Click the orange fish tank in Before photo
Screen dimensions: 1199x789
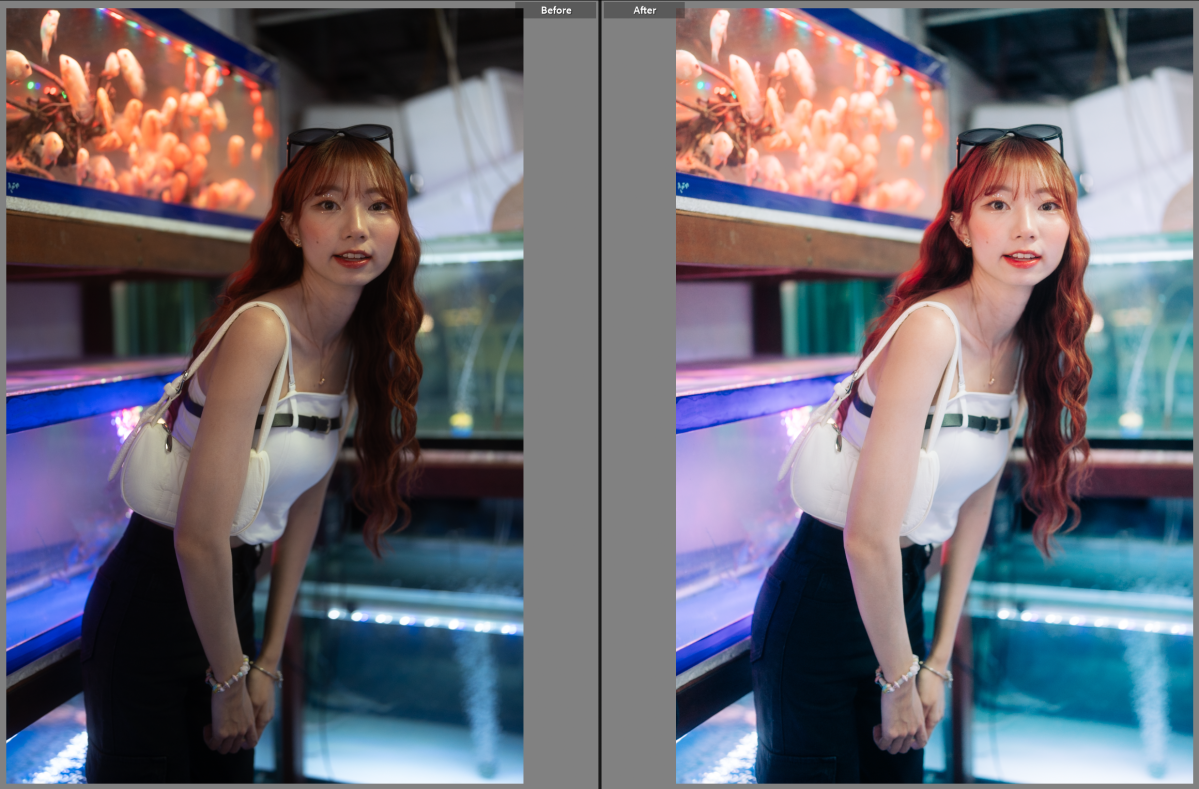point(140,110)
